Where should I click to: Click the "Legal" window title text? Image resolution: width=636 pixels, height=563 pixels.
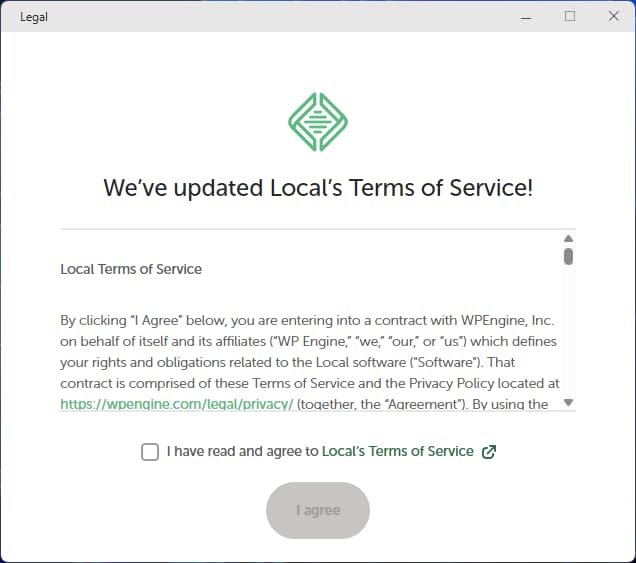pyautogui.click(x=34, y=17)
